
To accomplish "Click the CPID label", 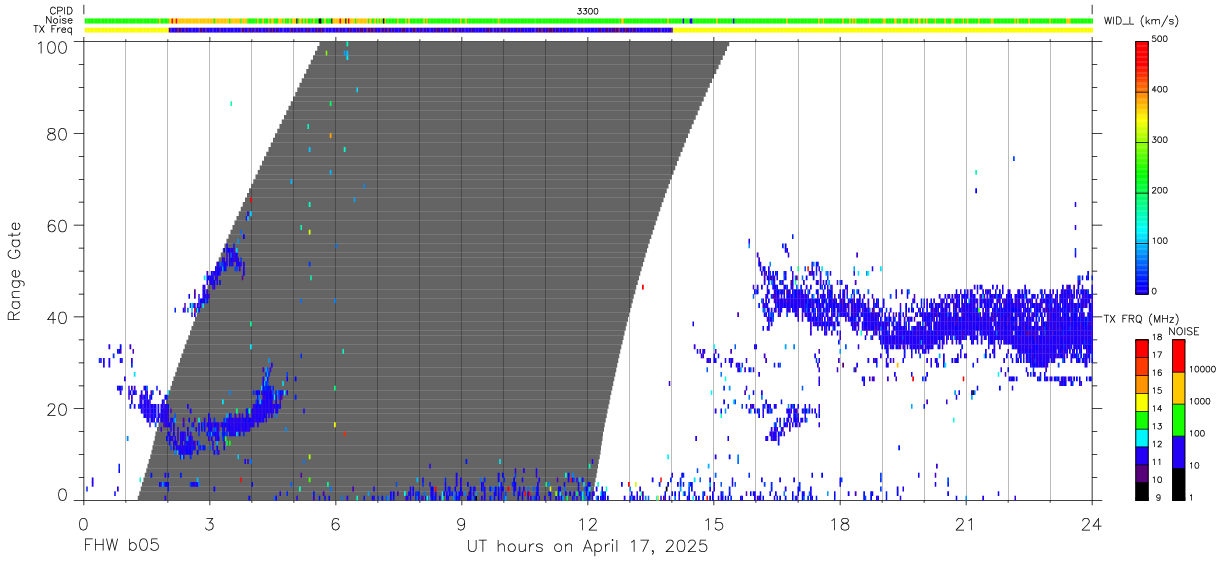I will click(61, 10).
